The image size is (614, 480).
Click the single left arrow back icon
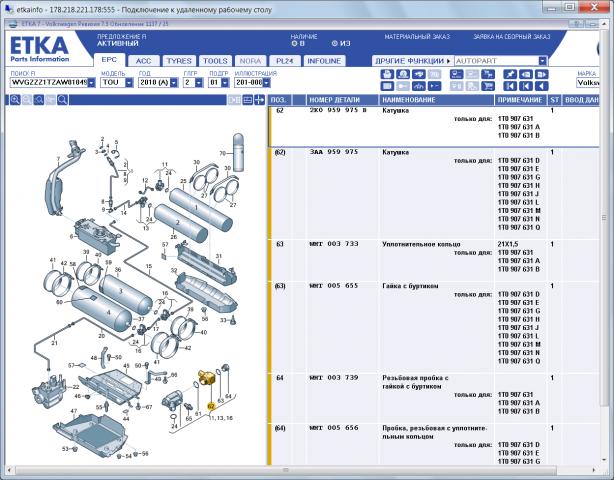[x=541, y=86]
